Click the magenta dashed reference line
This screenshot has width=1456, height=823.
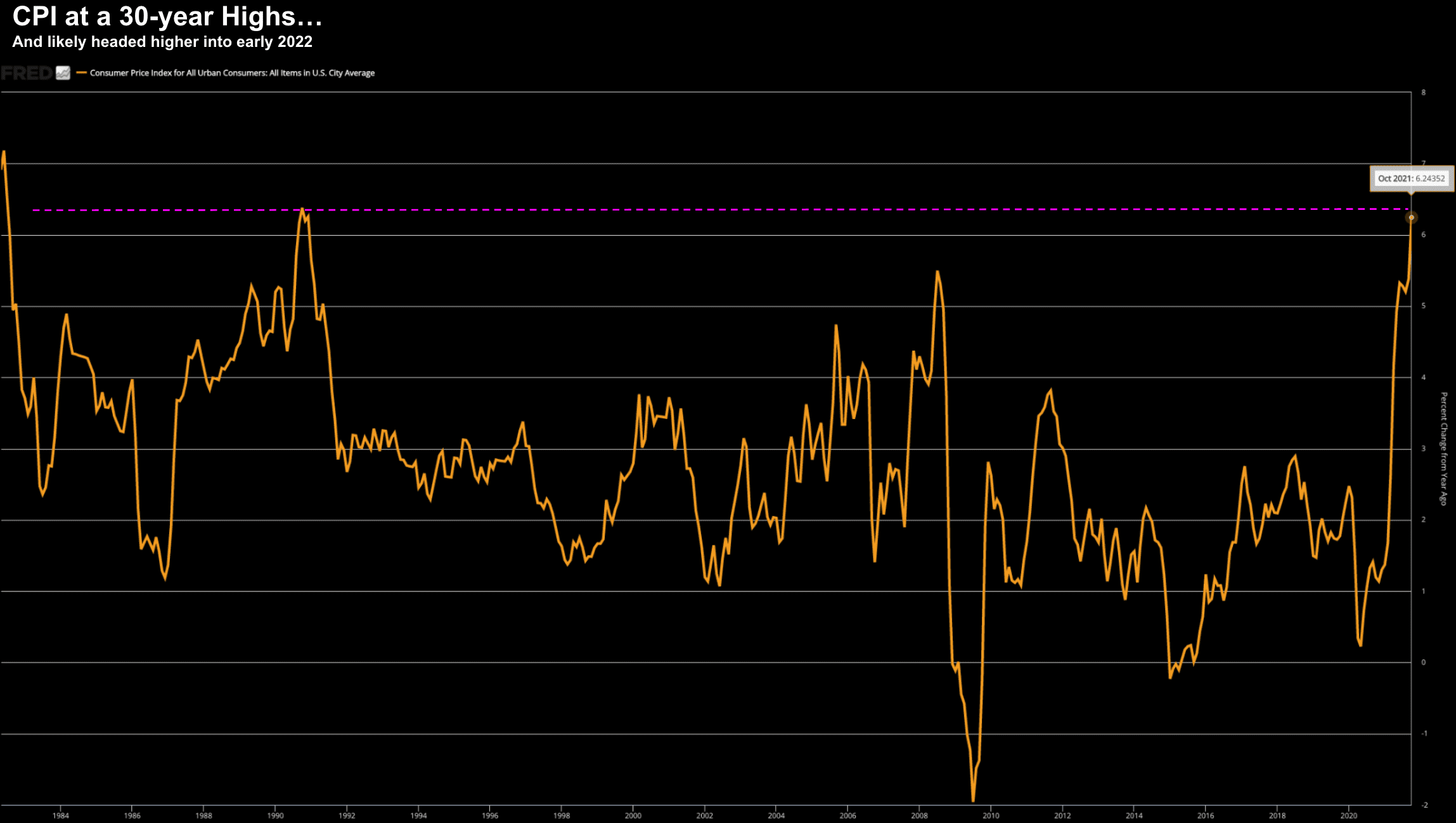coord(697,209)
